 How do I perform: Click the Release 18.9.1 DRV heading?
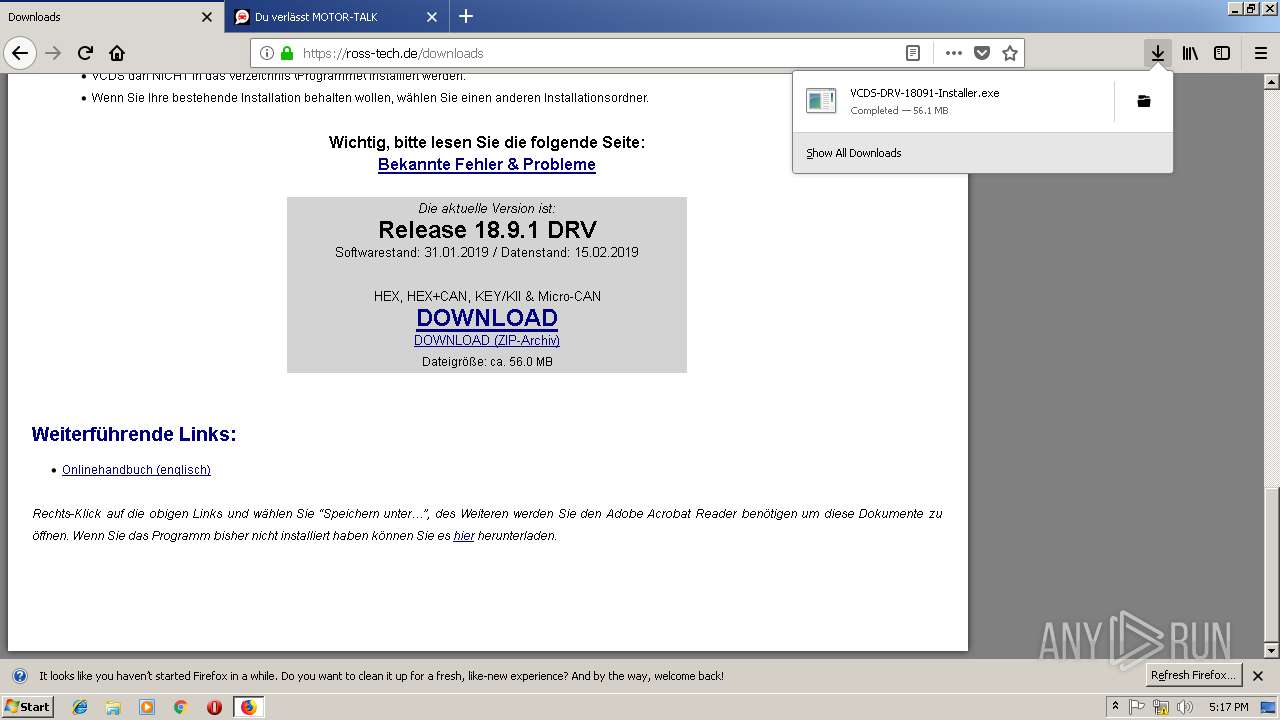pyautogui.click(x=487, y=230)
